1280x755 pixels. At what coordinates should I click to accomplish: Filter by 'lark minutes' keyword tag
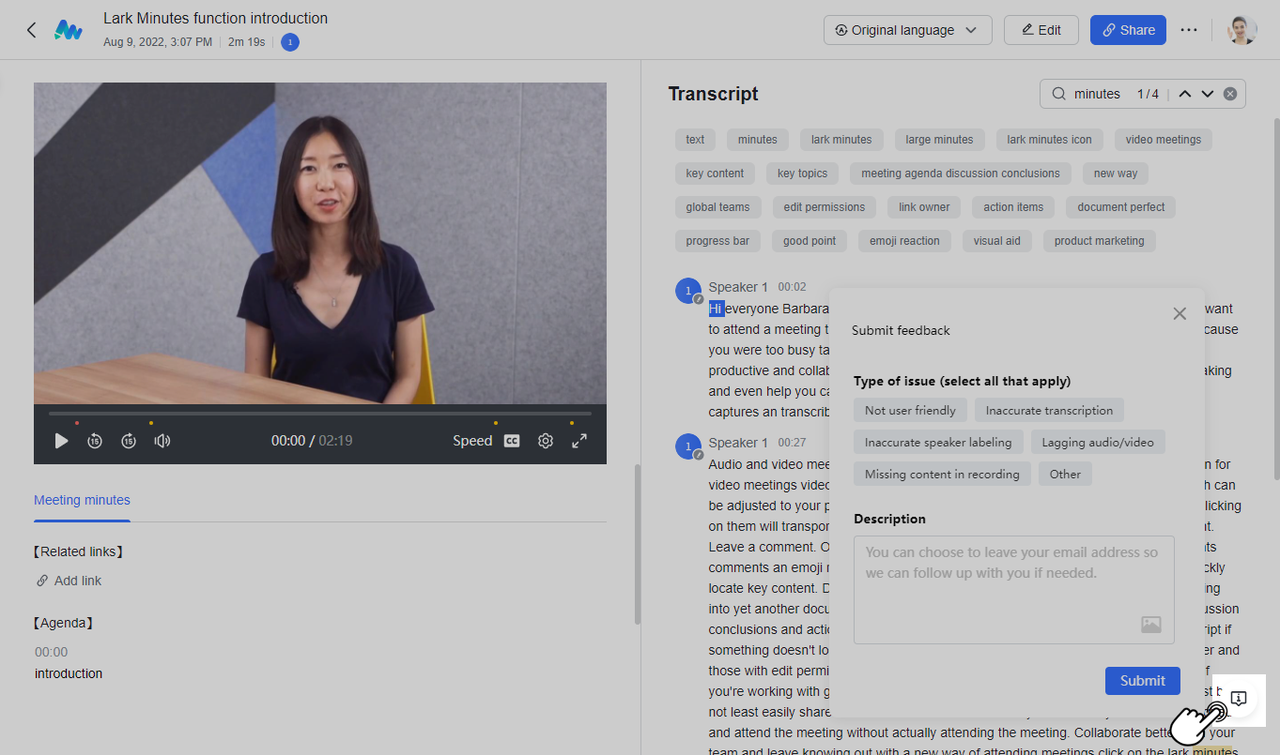click(841, 140)
